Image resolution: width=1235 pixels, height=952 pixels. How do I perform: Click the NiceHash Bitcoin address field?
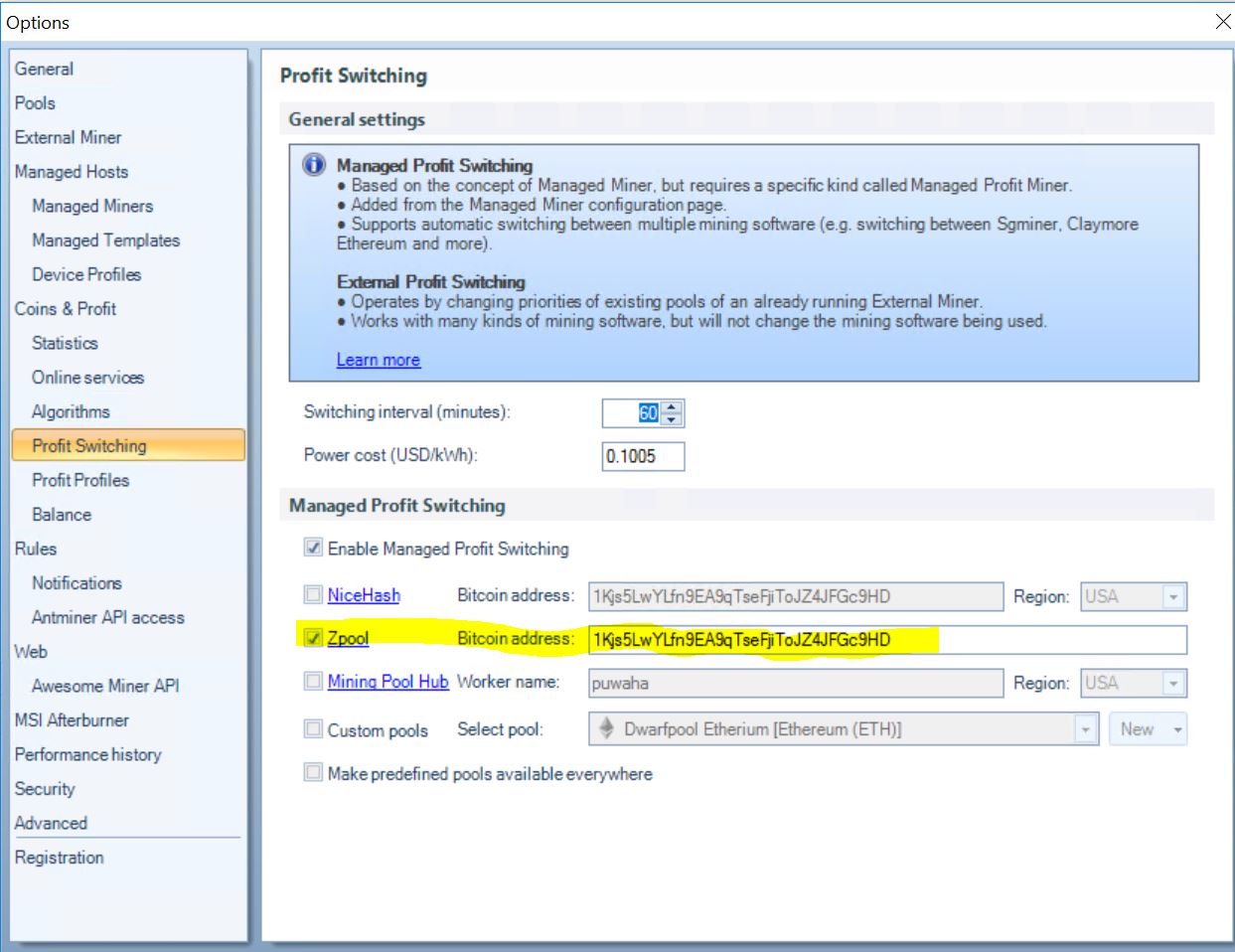click(x=796, y=596)
